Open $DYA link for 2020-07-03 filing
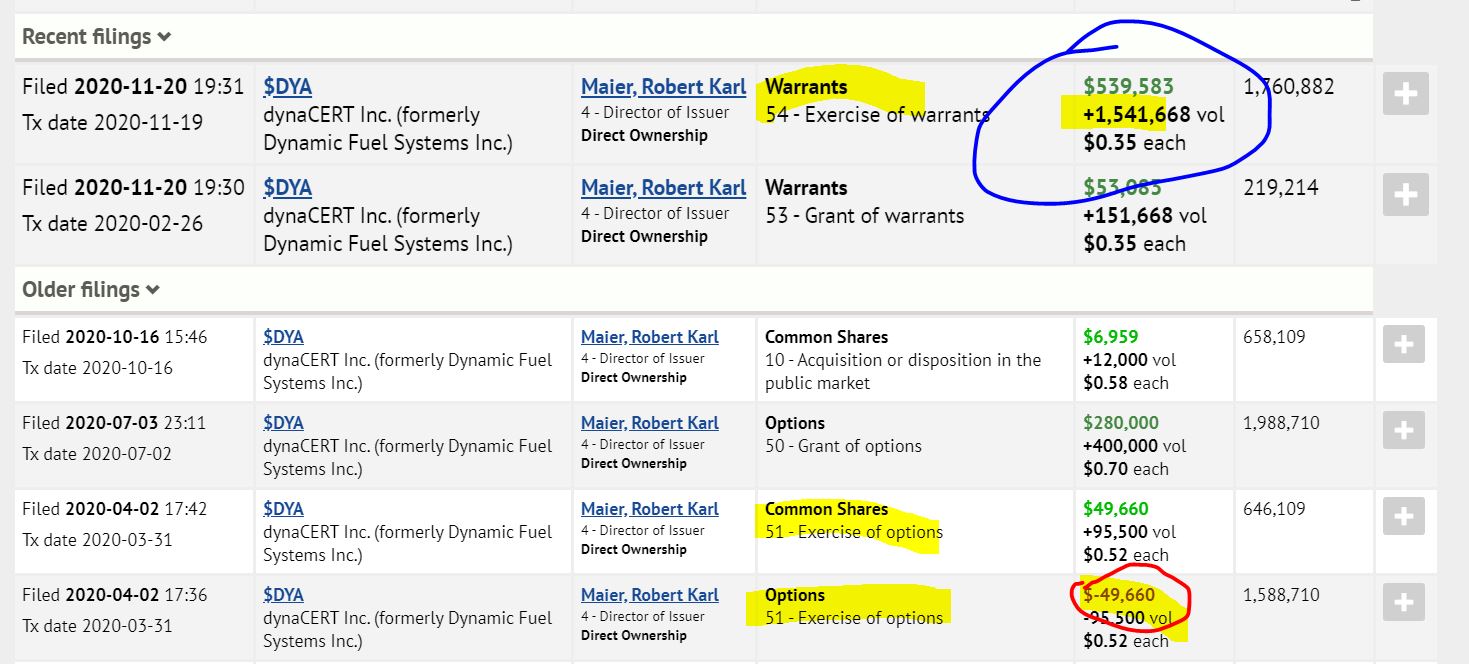1469x664 pixels. 284,423
